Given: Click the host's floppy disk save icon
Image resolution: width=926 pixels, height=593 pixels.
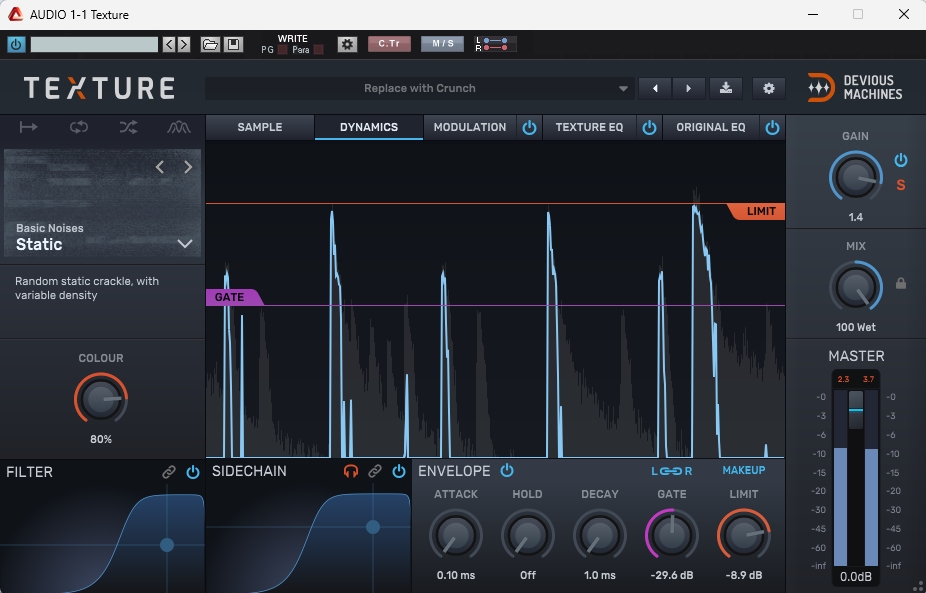Looking at the screenshot, I should click(233, 44).
